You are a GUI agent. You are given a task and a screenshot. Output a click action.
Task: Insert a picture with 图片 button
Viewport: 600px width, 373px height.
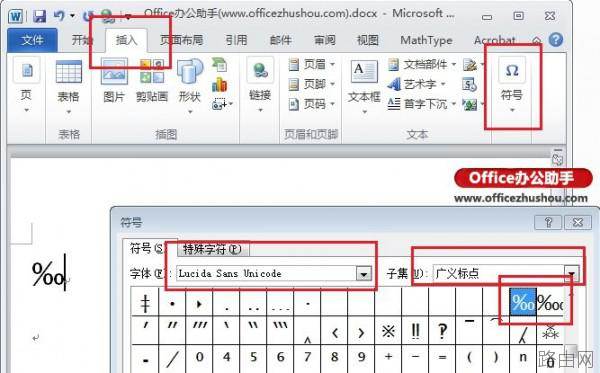click(114, 81)
